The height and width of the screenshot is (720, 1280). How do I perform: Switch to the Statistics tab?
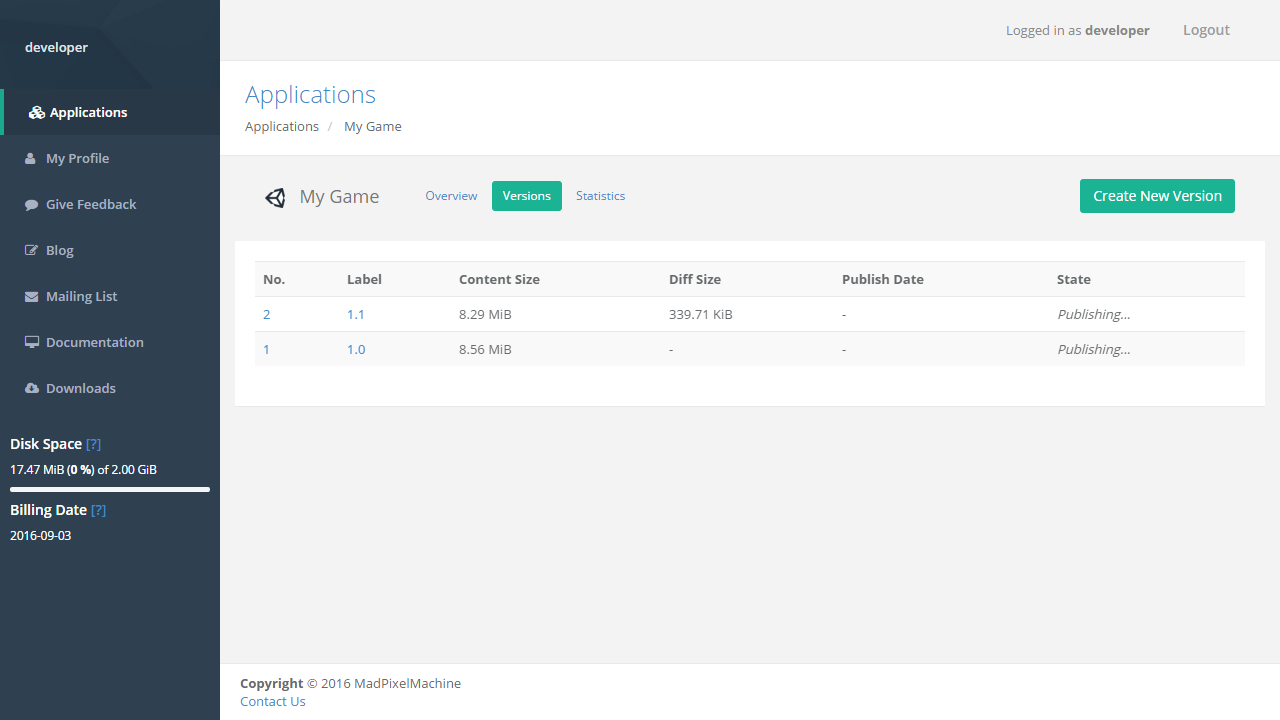click(x=600, y=196)
